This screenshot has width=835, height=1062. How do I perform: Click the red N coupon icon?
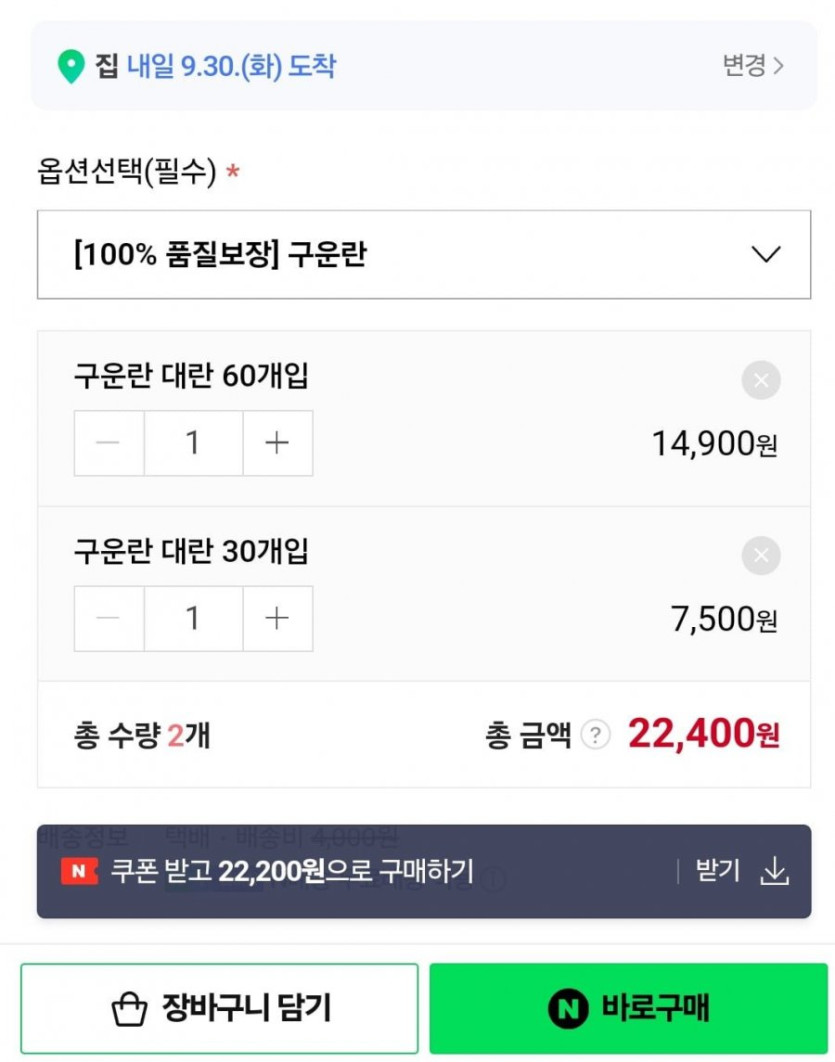(x=79, y=871)
